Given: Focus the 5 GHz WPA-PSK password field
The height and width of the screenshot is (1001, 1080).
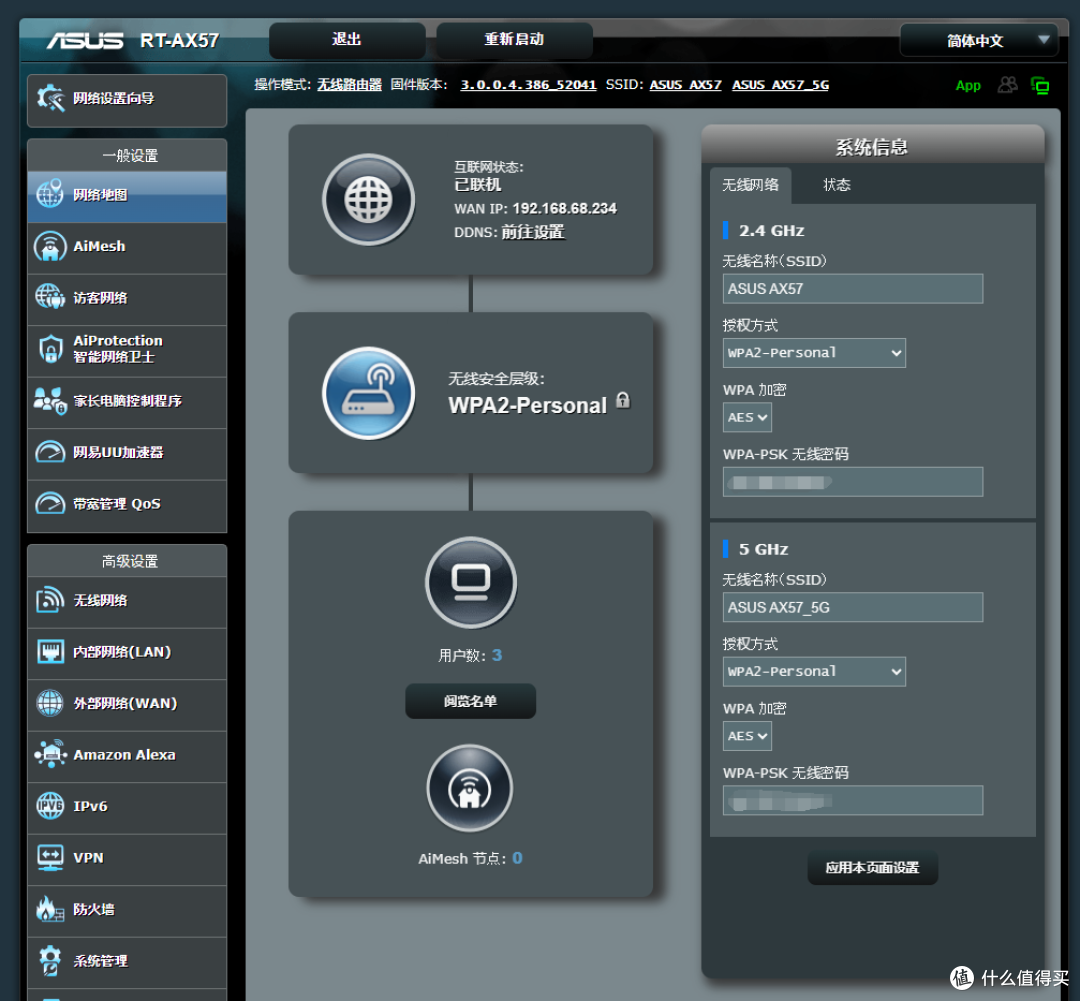Looking at the screenshot, I should [853, 801].
